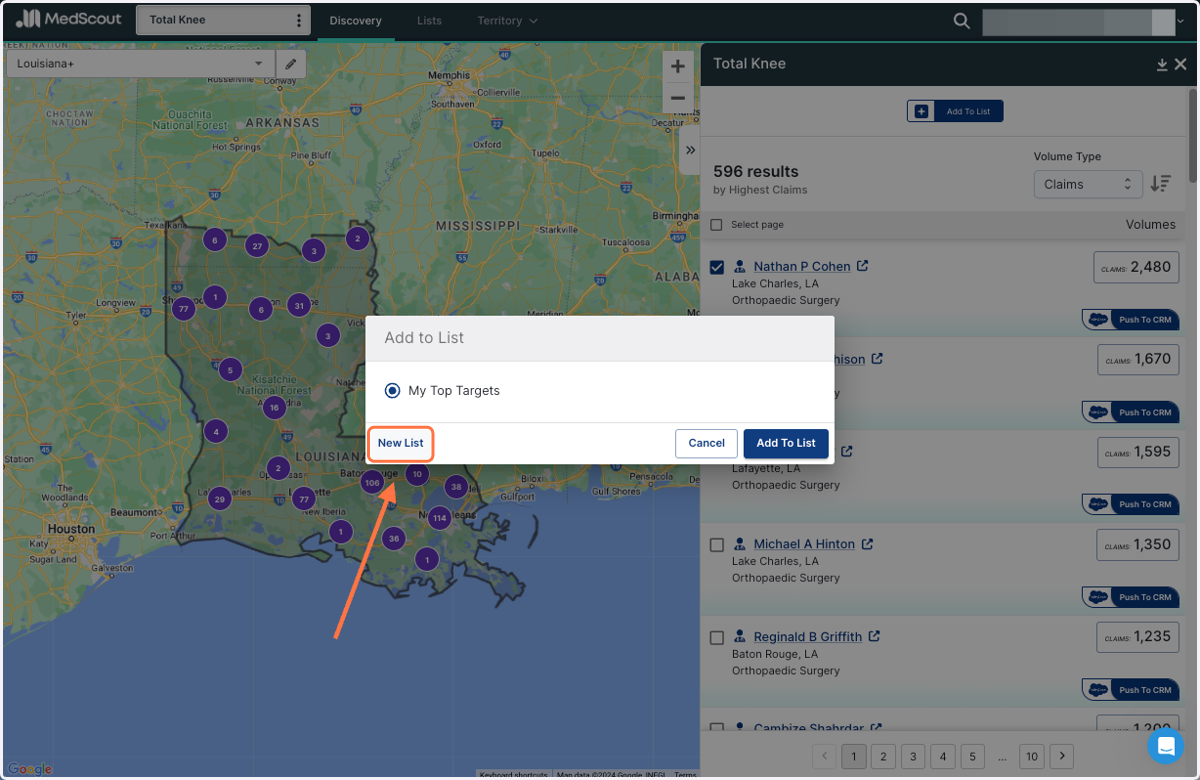The image size is (1200, 780).
Task: Switch to the Lists tab
Action: [x=430, y=21]
